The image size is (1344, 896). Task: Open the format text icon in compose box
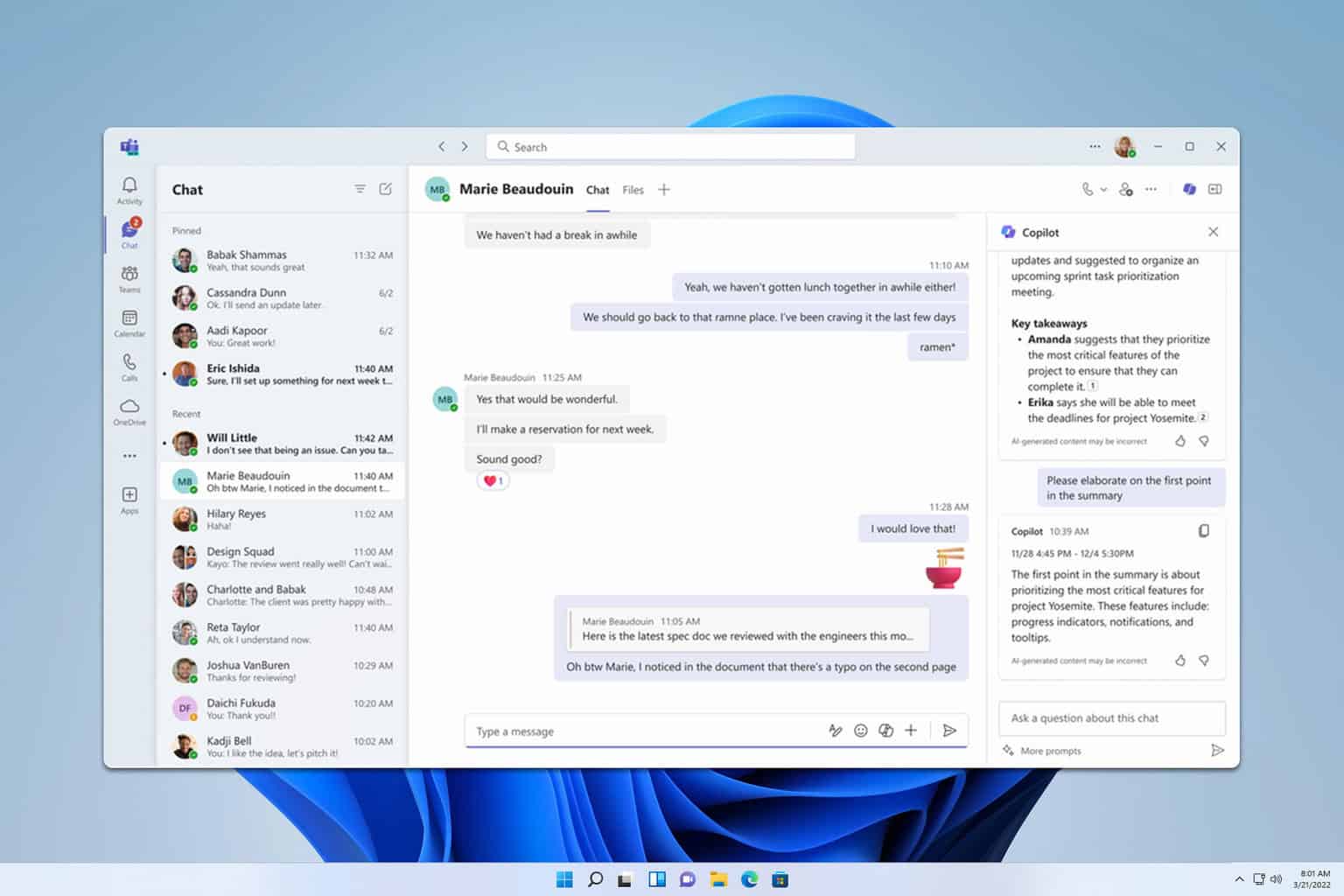(x=836, y=731)
